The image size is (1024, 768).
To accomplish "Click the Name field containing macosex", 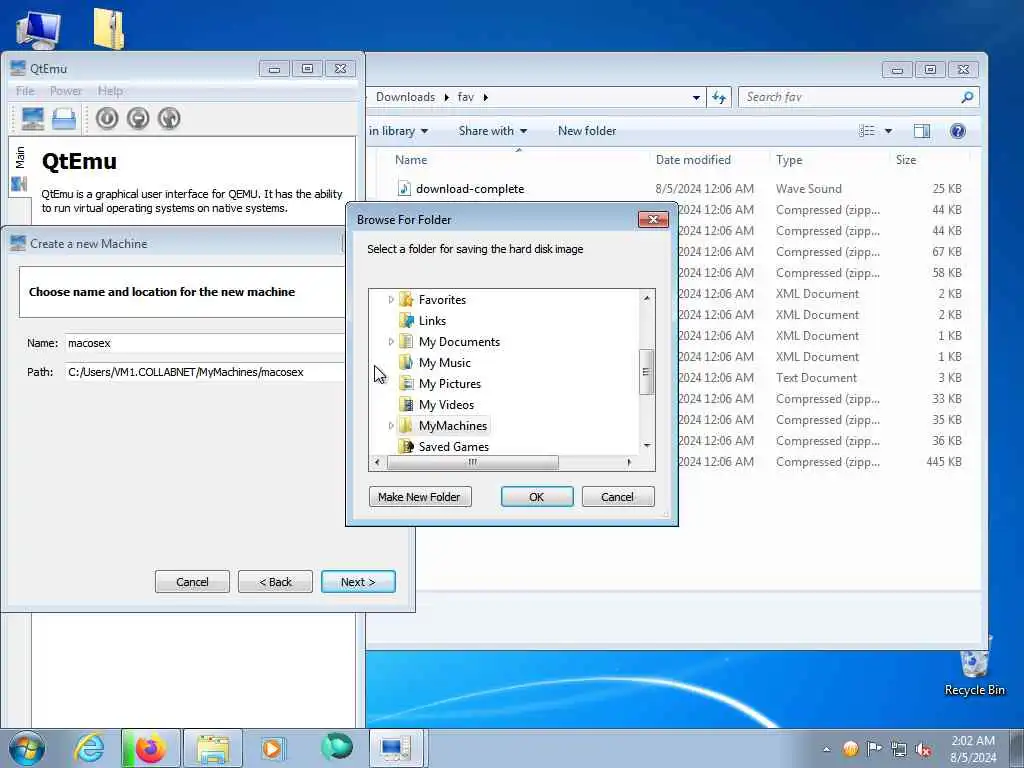I will point(204,343).
